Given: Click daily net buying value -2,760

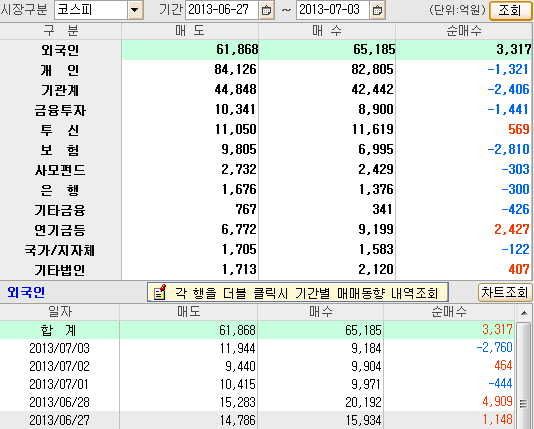Looking at the screenshot, I should click(494, 348).
